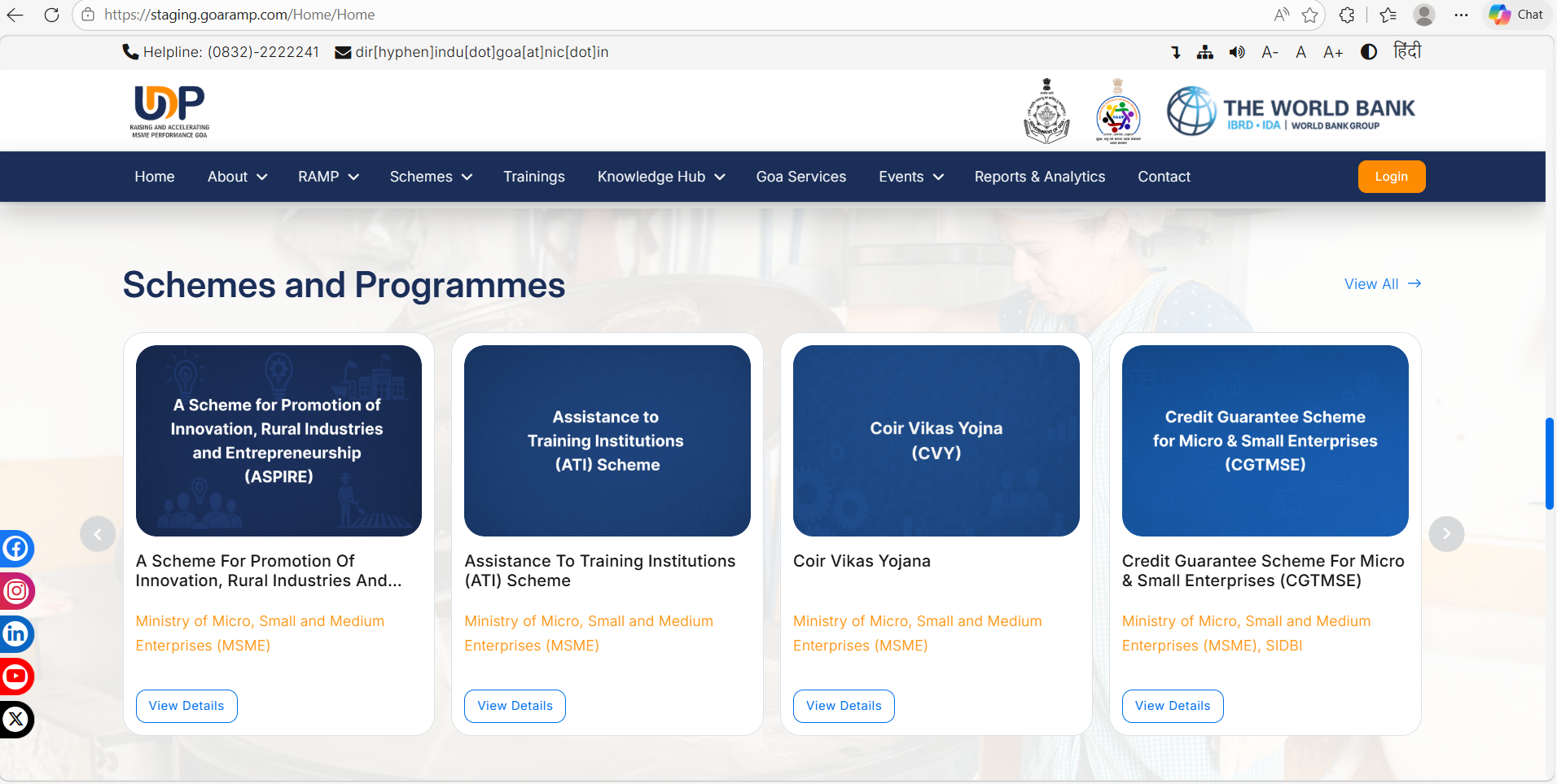1557x784 pixels.
Task: Open Facebook social icon
Action: pos(16,549)
